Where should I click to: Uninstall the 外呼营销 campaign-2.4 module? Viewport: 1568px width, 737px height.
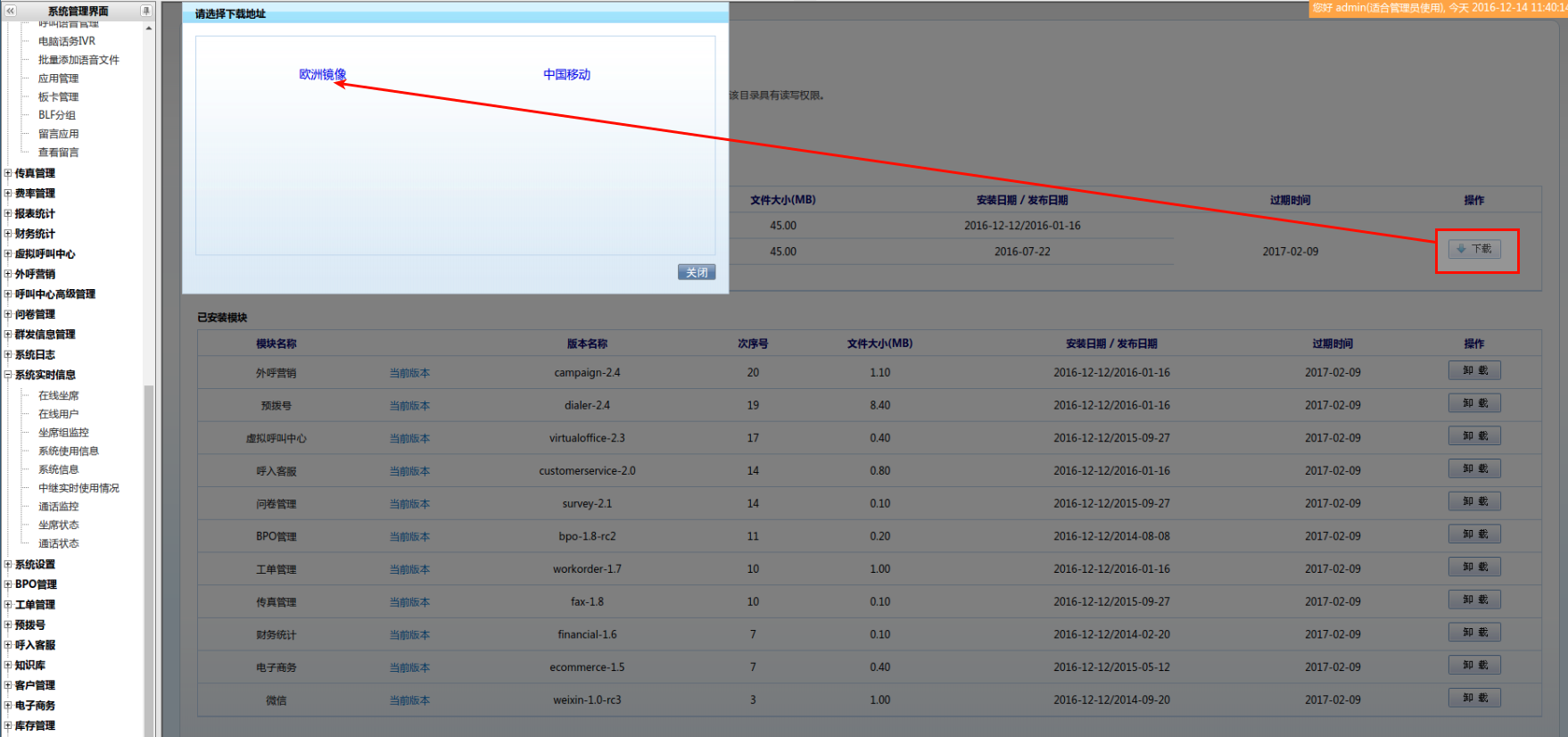point(1474,370)
